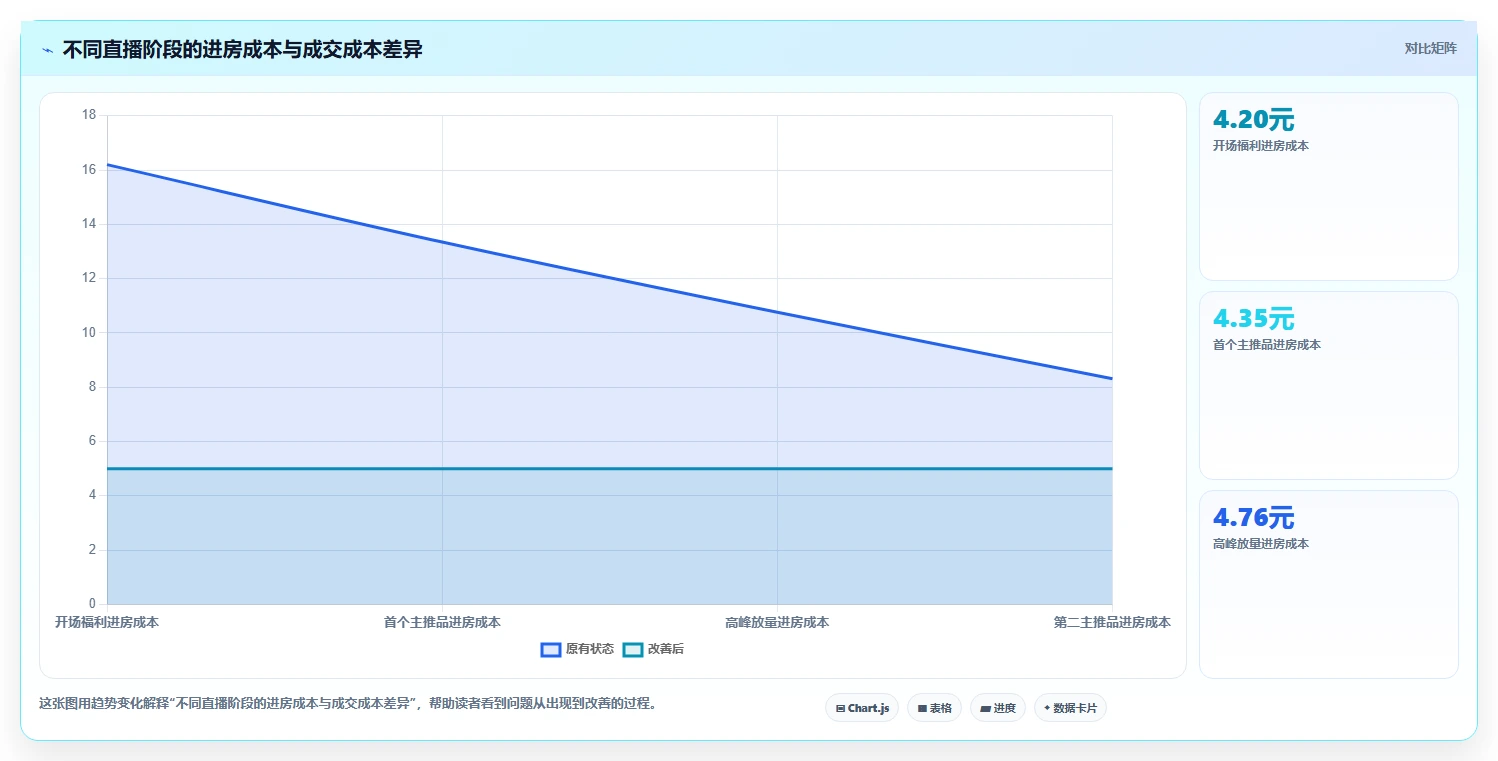Viewport: 1498px width, 761px height.
Task: Click the 表格 tag
Action: [934, 708]
